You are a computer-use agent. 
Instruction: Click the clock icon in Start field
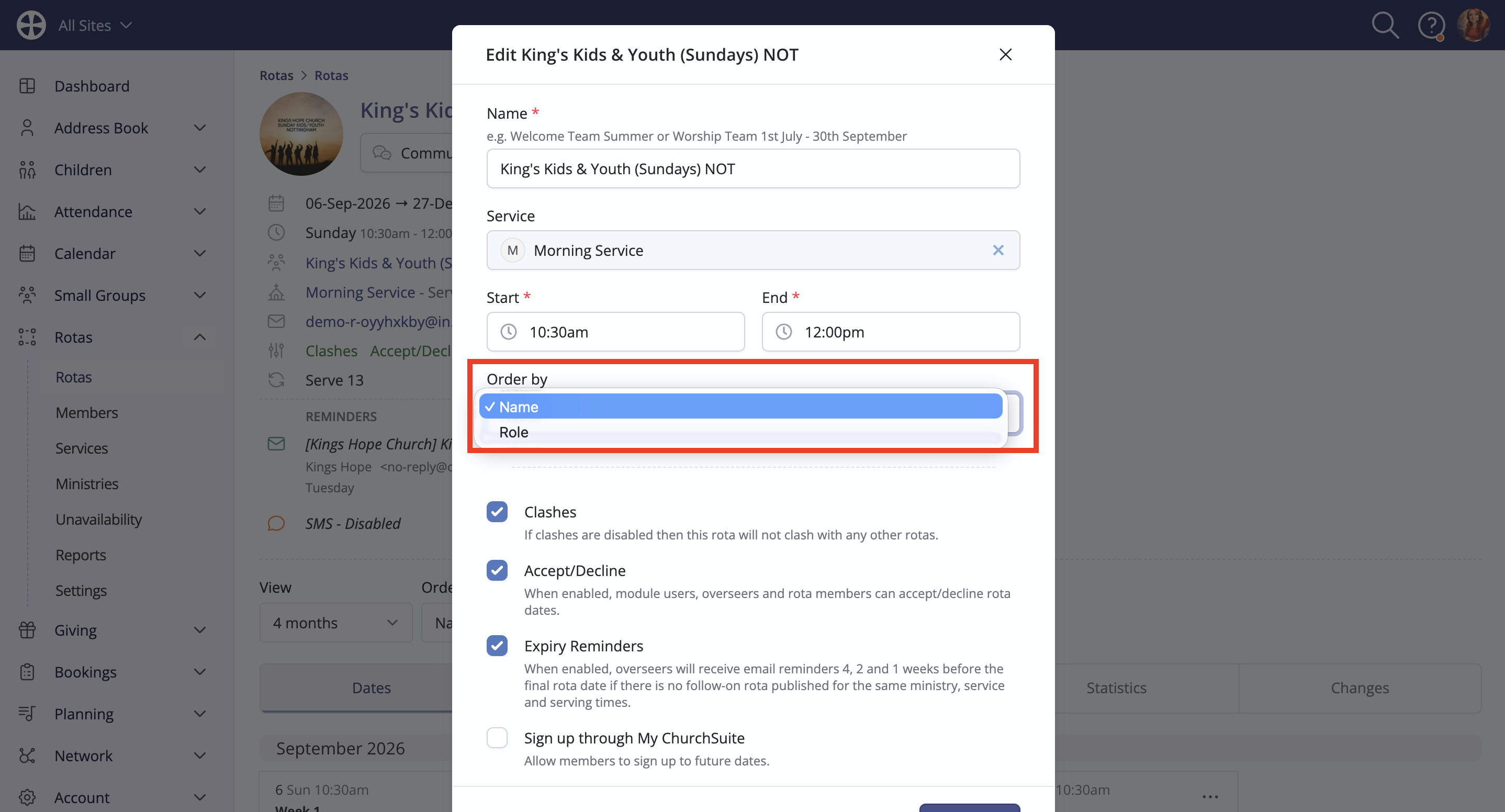[x=508, y=332]
